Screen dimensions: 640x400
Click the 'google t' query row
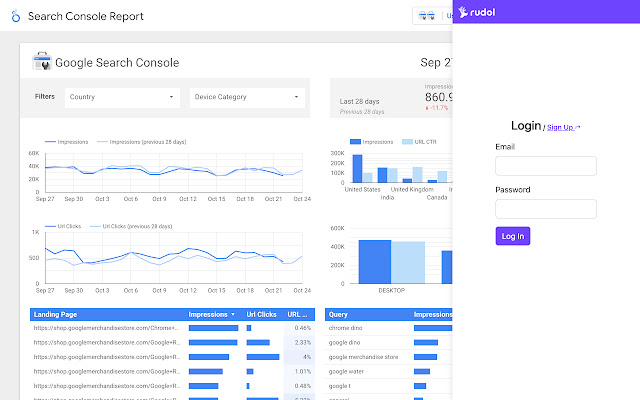pos(389,386)
